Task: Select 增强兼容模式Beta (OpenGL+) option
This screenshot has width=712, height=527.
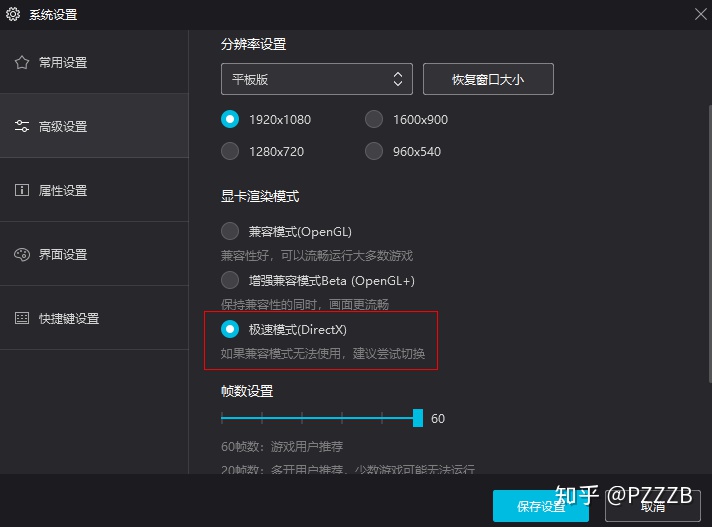Action: tap(230, 280)
